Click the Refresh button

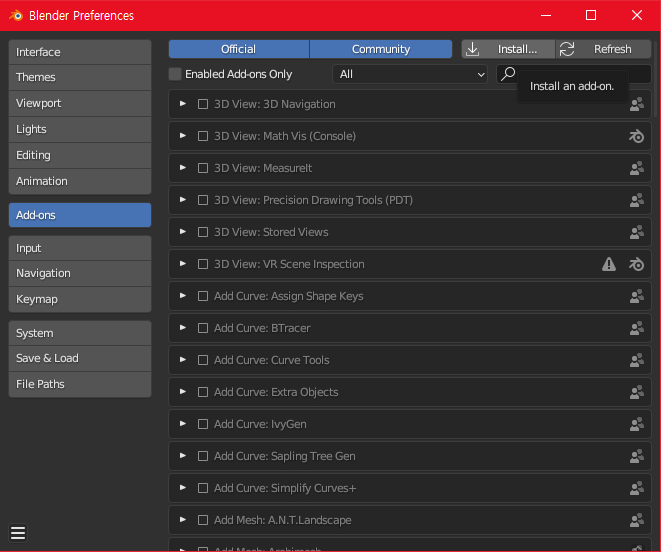pos(604,49)
